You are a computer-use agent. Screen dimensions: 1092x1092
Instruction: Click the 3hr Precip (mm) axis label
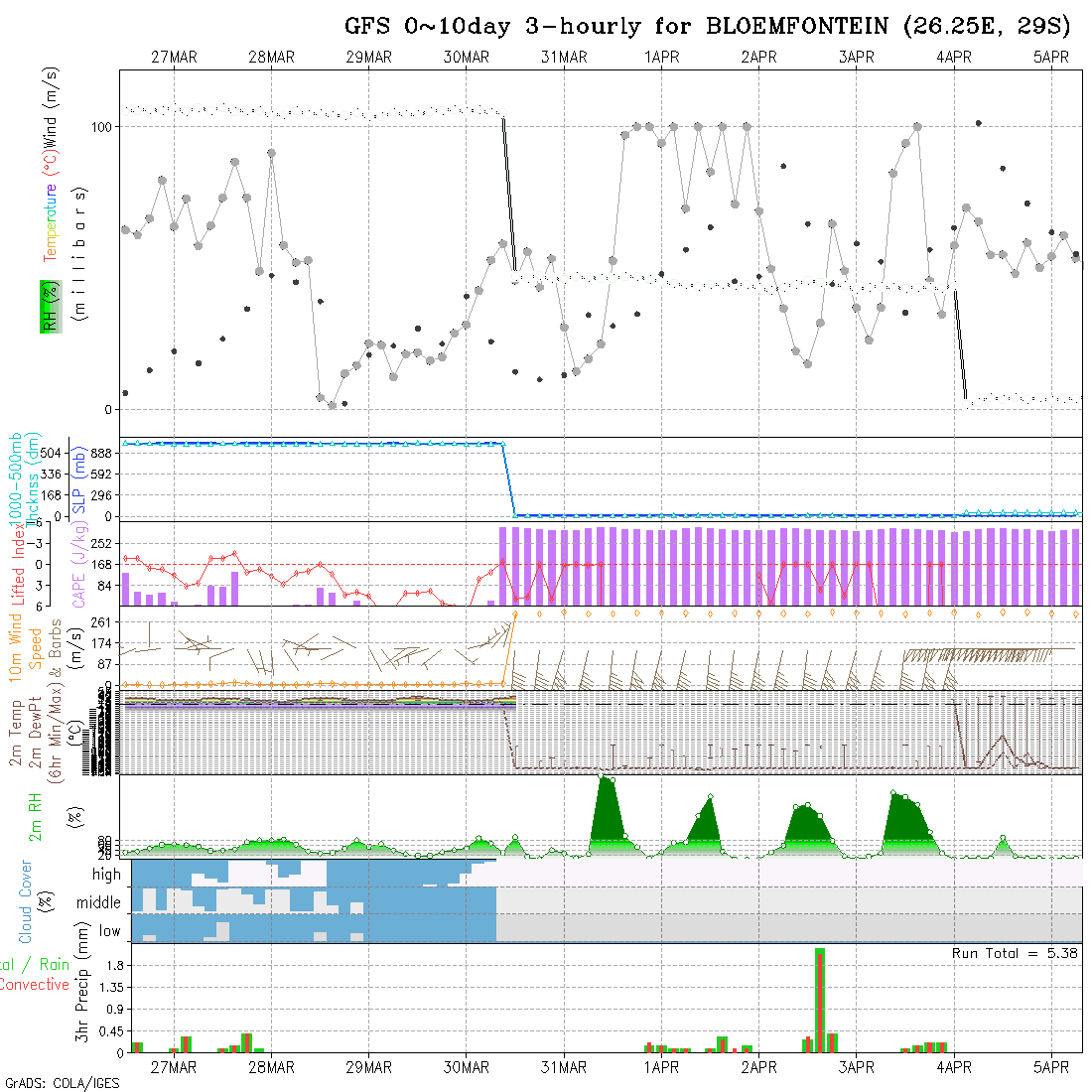(x=81, y=982)
